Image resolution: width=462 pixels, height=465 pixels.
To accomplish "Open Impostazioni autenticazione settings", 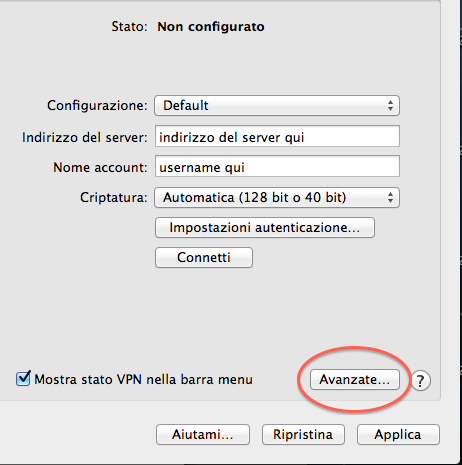I will pyautogui.click(x=265, y=228).
